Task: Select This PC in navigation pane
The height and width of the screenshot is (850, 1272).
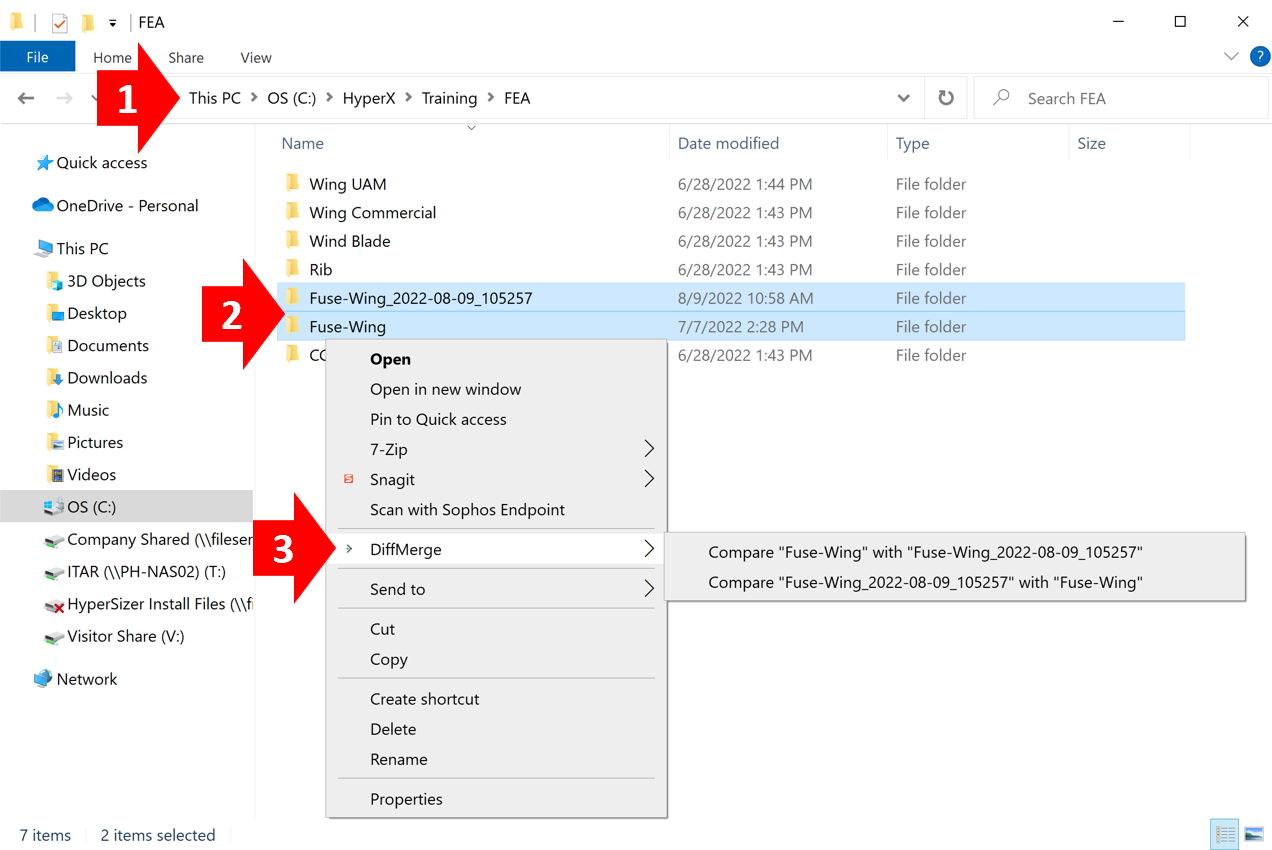Action: pos(82,249)
